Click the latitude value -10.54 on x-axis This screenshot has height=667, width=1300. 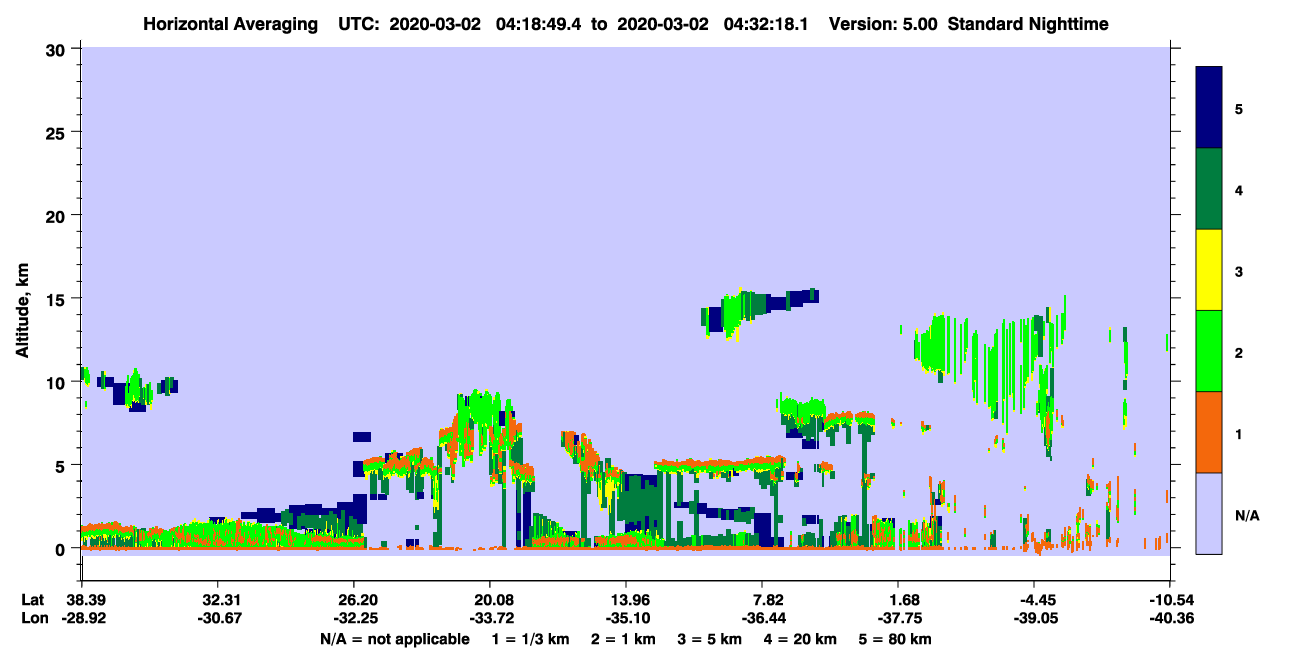point(1170,599)
